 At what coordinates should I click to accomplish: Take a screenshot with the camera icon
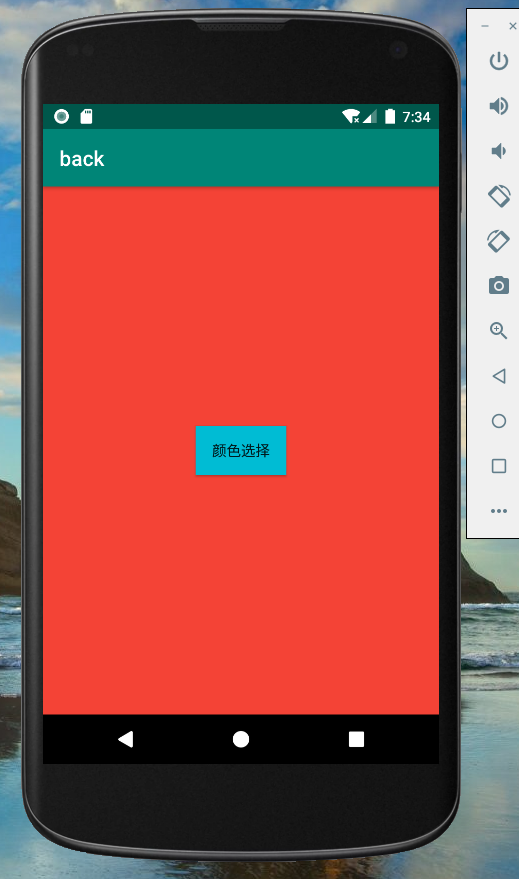pos(498,285)
